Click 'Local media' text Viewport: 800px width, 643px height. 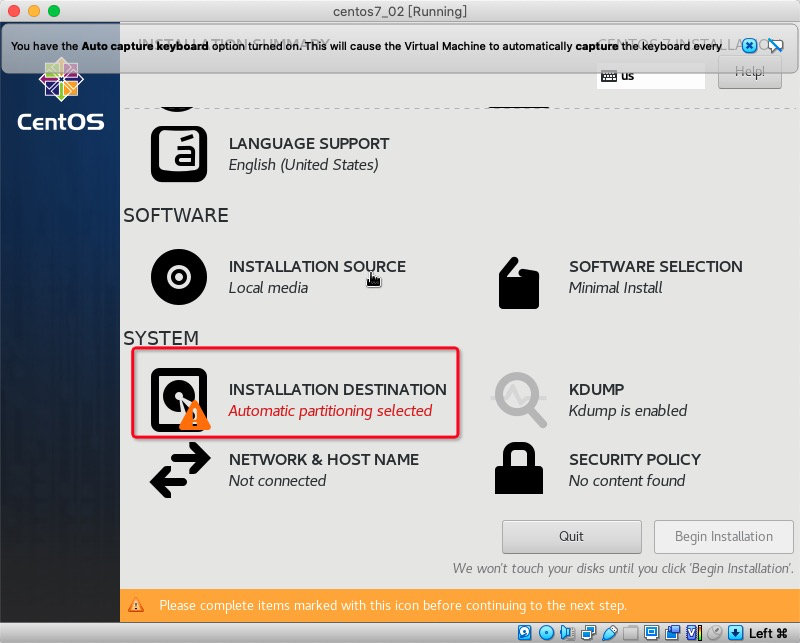click(x=268, y=288)
